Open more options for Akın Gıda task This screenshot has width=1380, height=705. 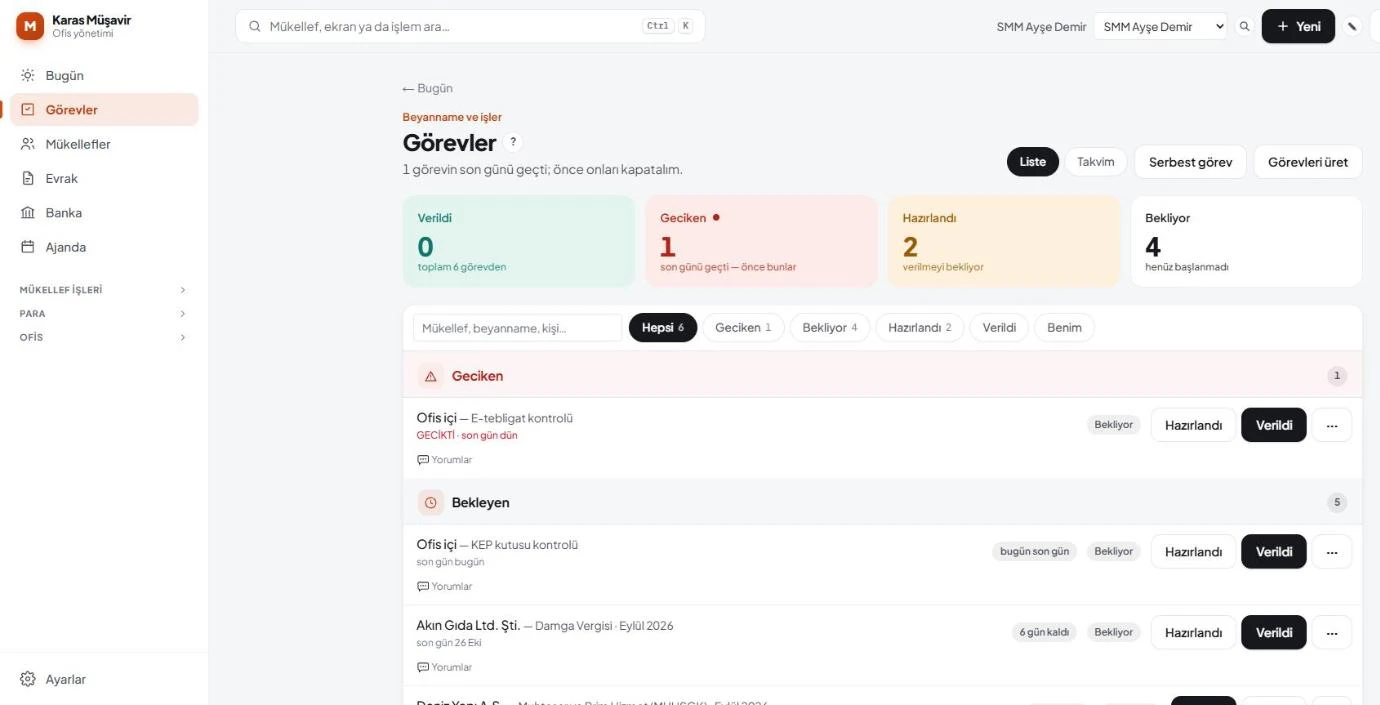[1332, 632]
